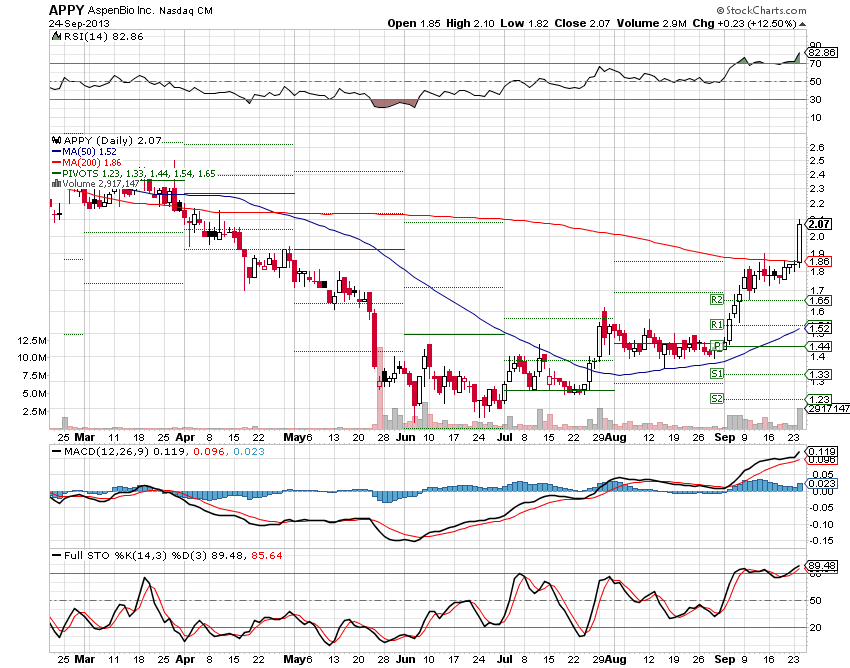The height and width of the screenshot is (668, 850).
Task: Click the small triangle after the Chg value
Action: (802, 24)
